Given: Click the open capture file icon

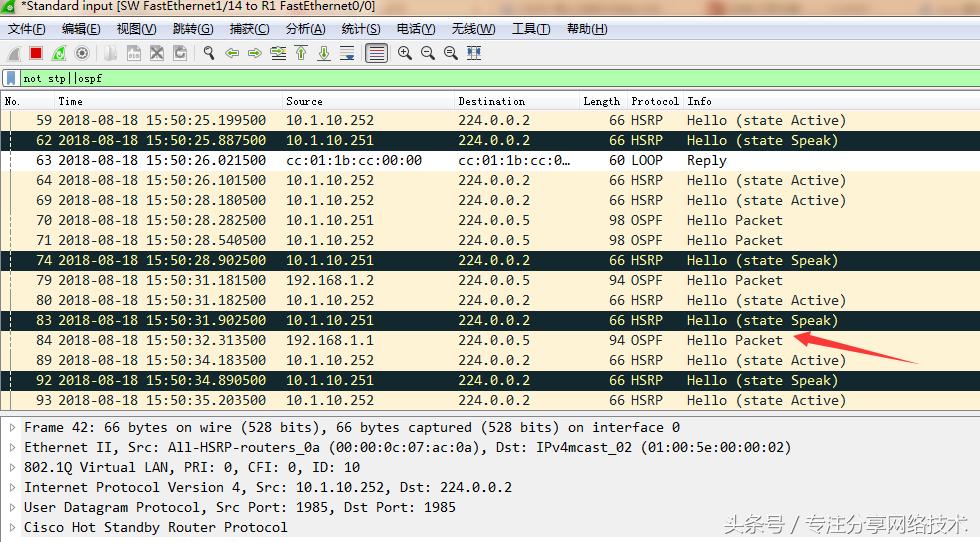Looking at the screenshot, I should pos(110,53).
